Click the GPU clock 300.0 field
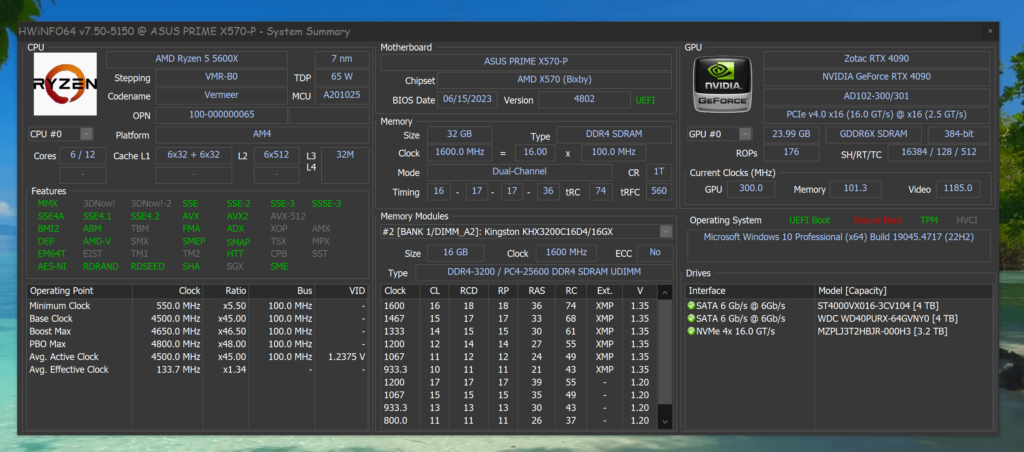The width and height of the screenshot is (1024, 452). pyautogui.click(x=751, y=189)
